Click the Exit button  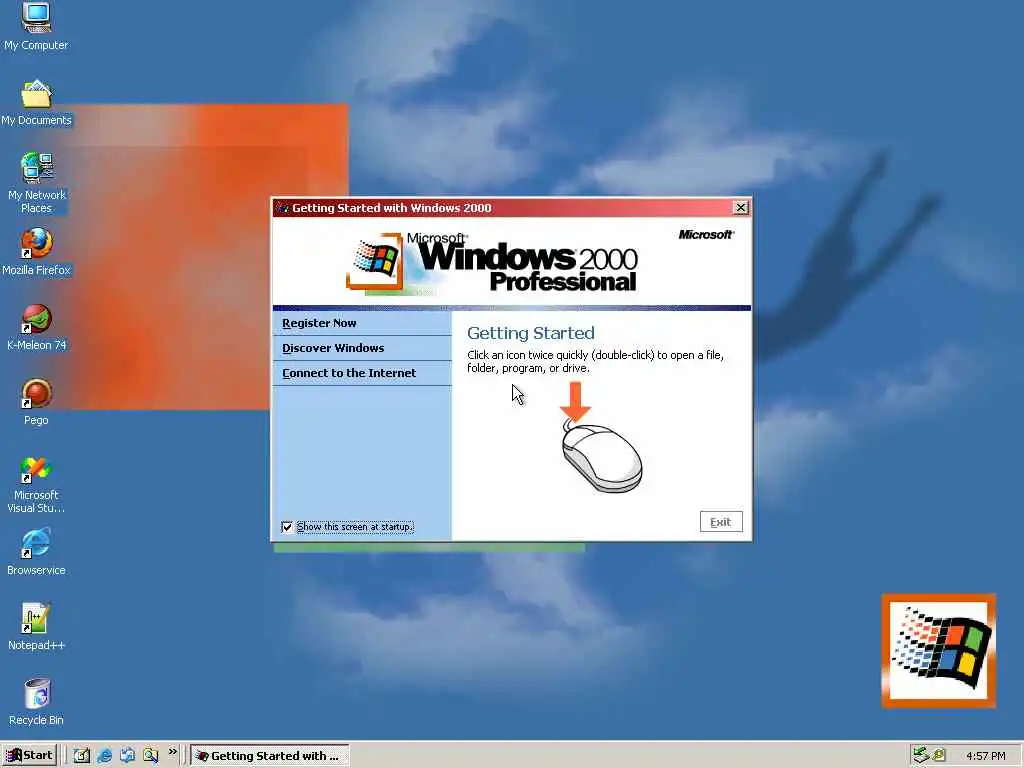721,522
